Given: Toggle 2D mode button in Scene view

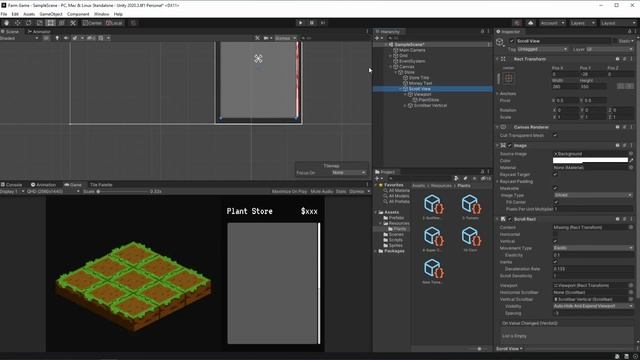Looking at the screenshot, I should pyautogui.click(x=46, y=38).
